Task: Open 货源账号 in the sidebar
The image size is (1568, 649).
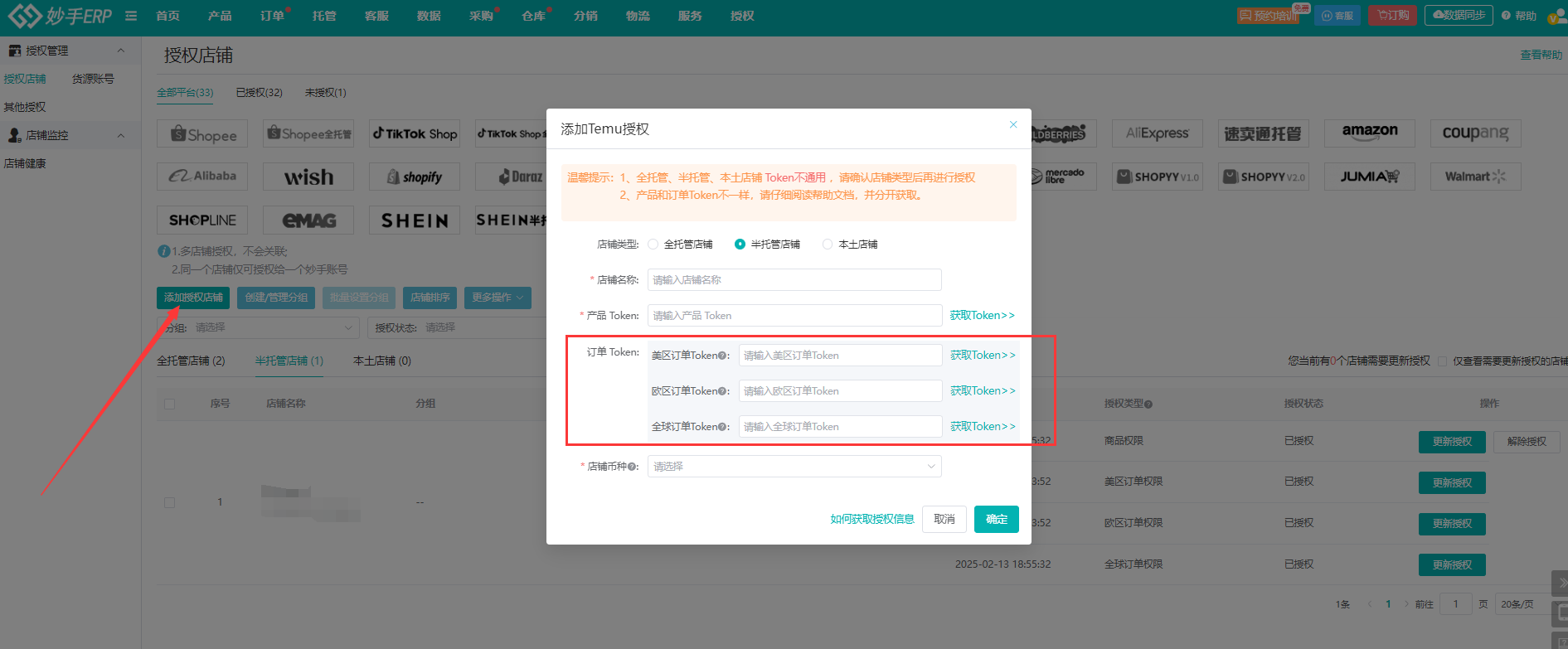Action: point(93,80)
